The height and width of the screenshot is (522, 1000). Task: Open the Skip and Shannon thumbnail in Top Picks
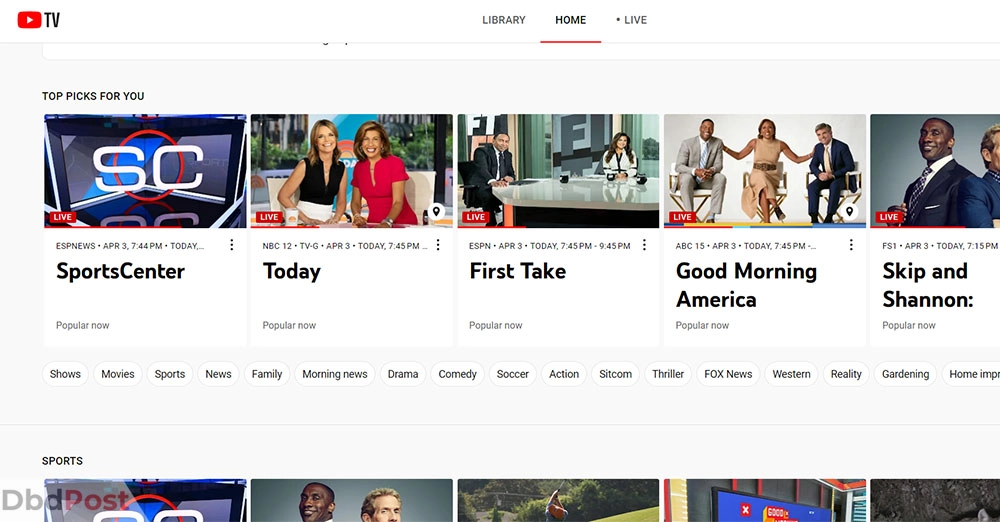935,171
